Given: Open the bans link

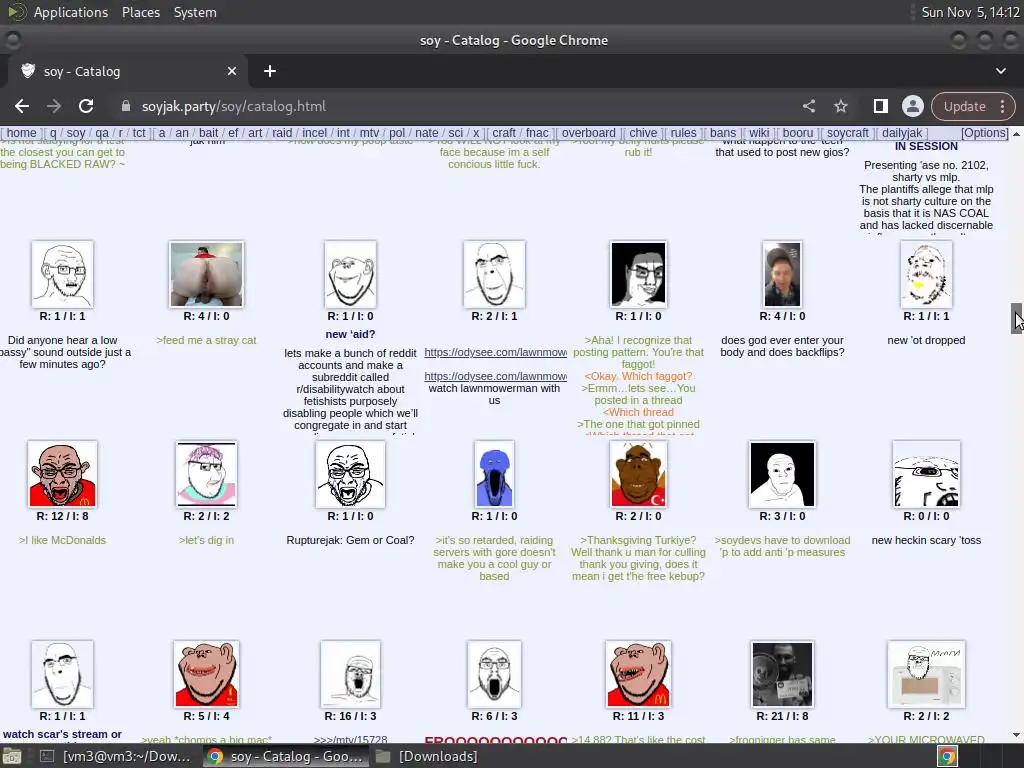Looking at the screenshot, I should pos(722,133).
